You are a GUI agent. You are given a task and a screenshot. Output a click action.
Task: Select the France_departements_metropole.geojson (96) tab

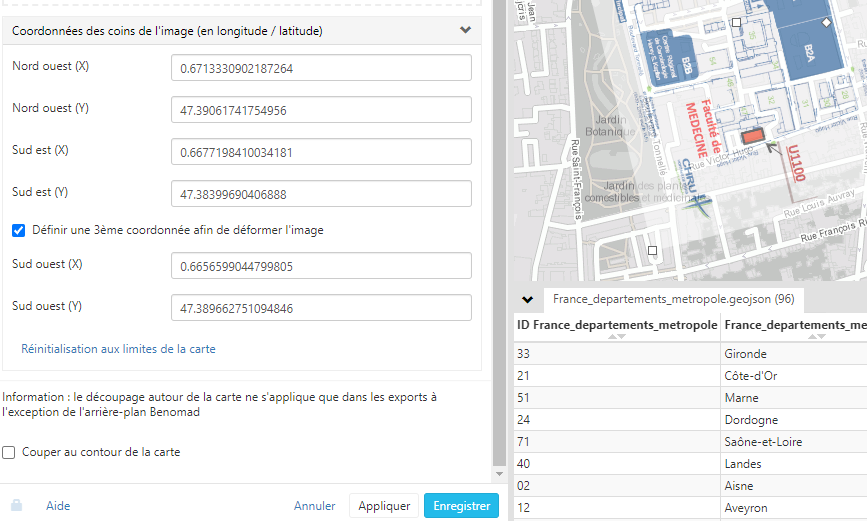(x=673, y=299)
